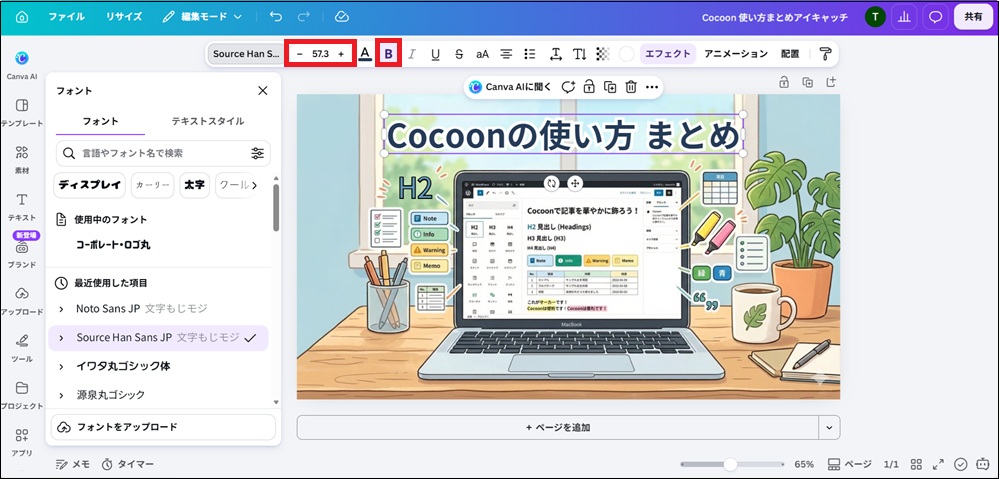Click white color circle in toolbar
This screenshot has height=479, width=1000.
point(627,54)
